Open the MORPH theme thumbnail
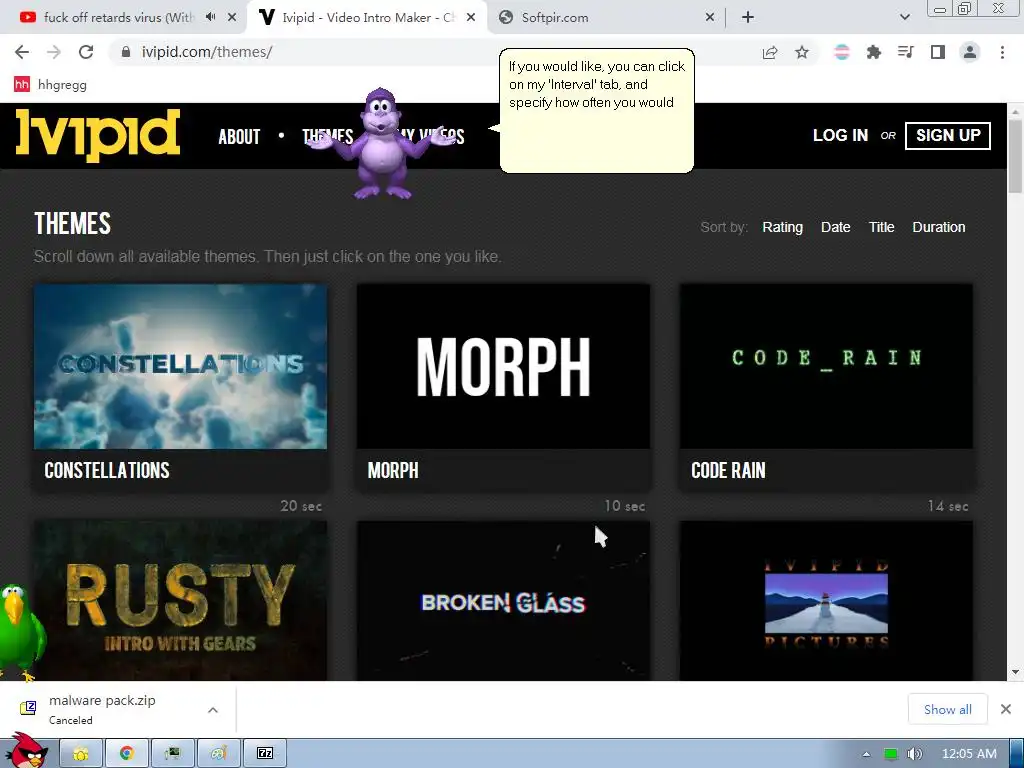Image resolution: width=1024 pixels, height=768 pixels. (x=503, y=366)
